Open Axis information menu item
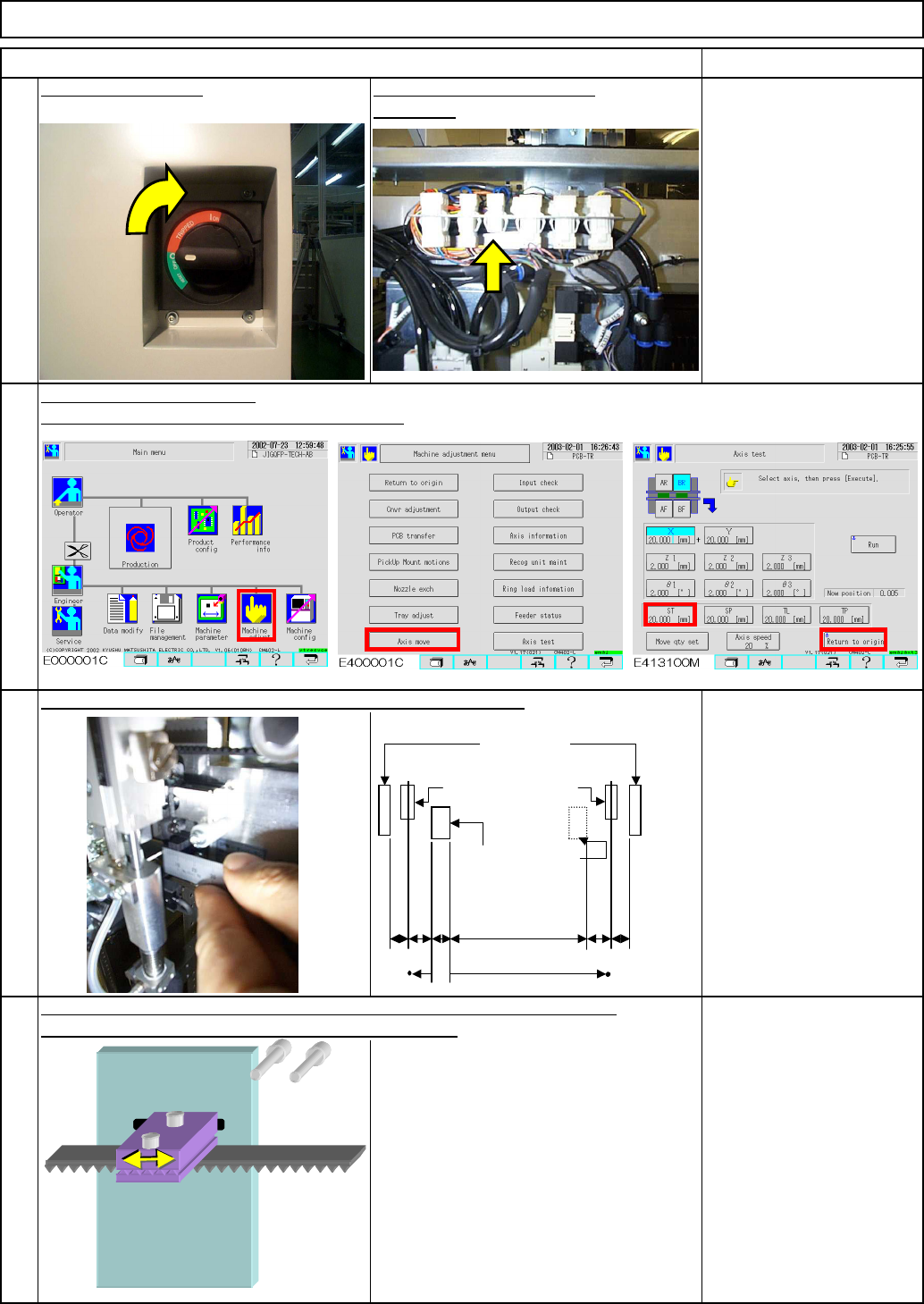 coord(538,536)
